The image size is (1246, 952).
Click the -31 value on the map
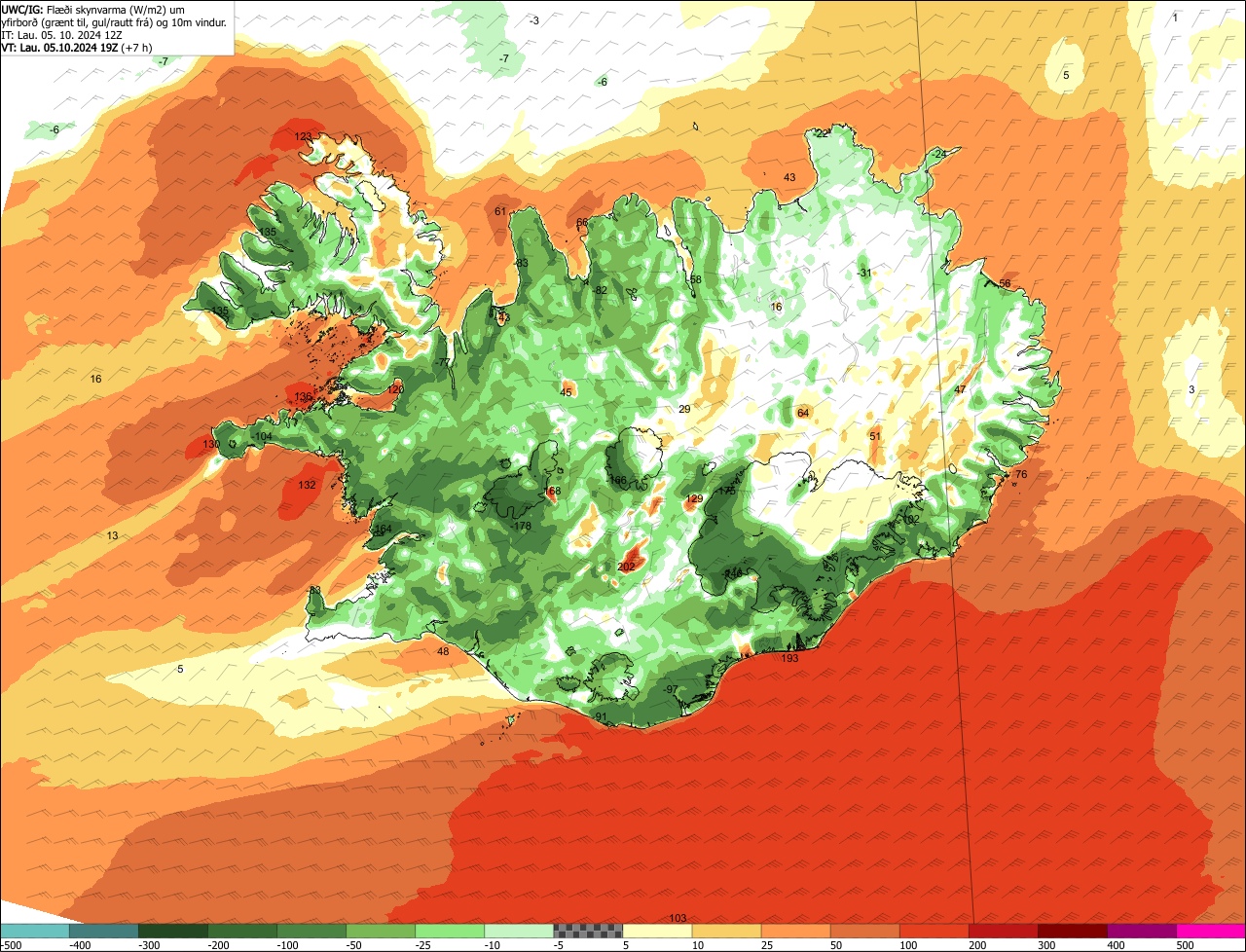pyautogui.click(x=864, y=273)
